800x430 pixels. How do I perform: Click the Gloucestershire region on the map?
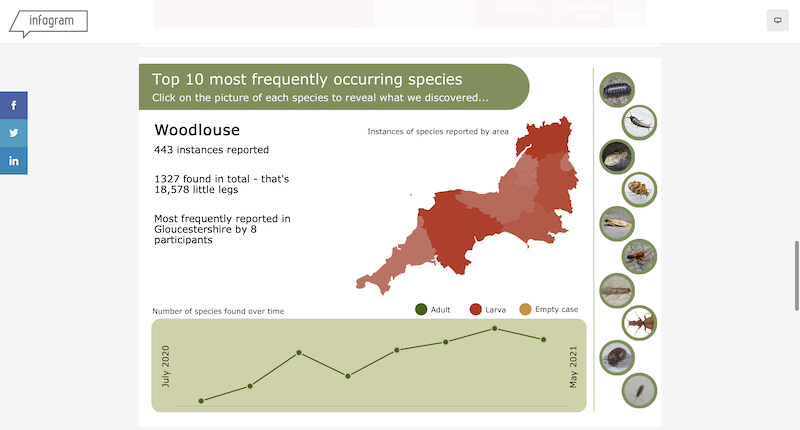coord(549,140)
